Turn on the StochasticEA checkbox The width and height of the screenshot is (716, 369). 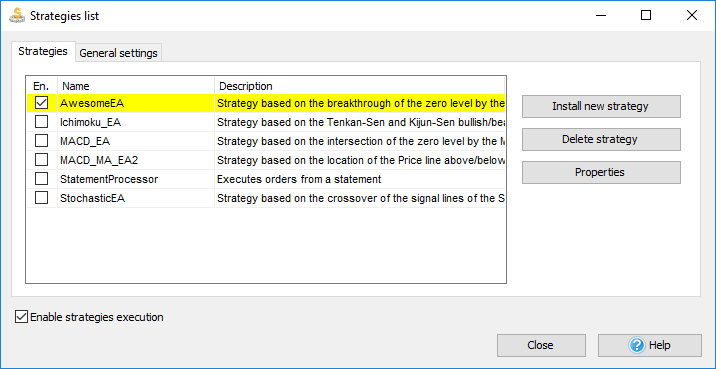click(42, 198)
